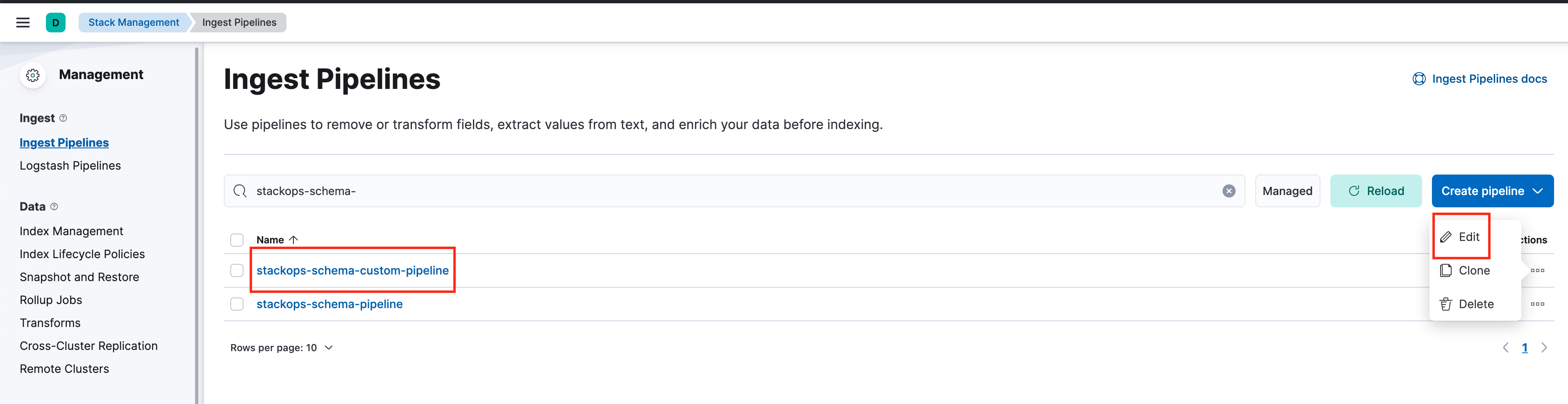The image size is (1568, 404).
Task: Toggle sort order on the Name column
Action: click(277, 240)
